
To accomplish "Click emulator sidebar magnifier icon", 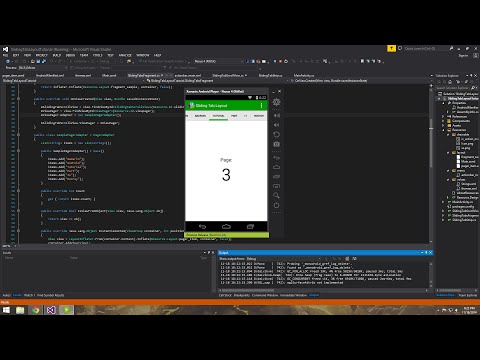I will (276, 195).
